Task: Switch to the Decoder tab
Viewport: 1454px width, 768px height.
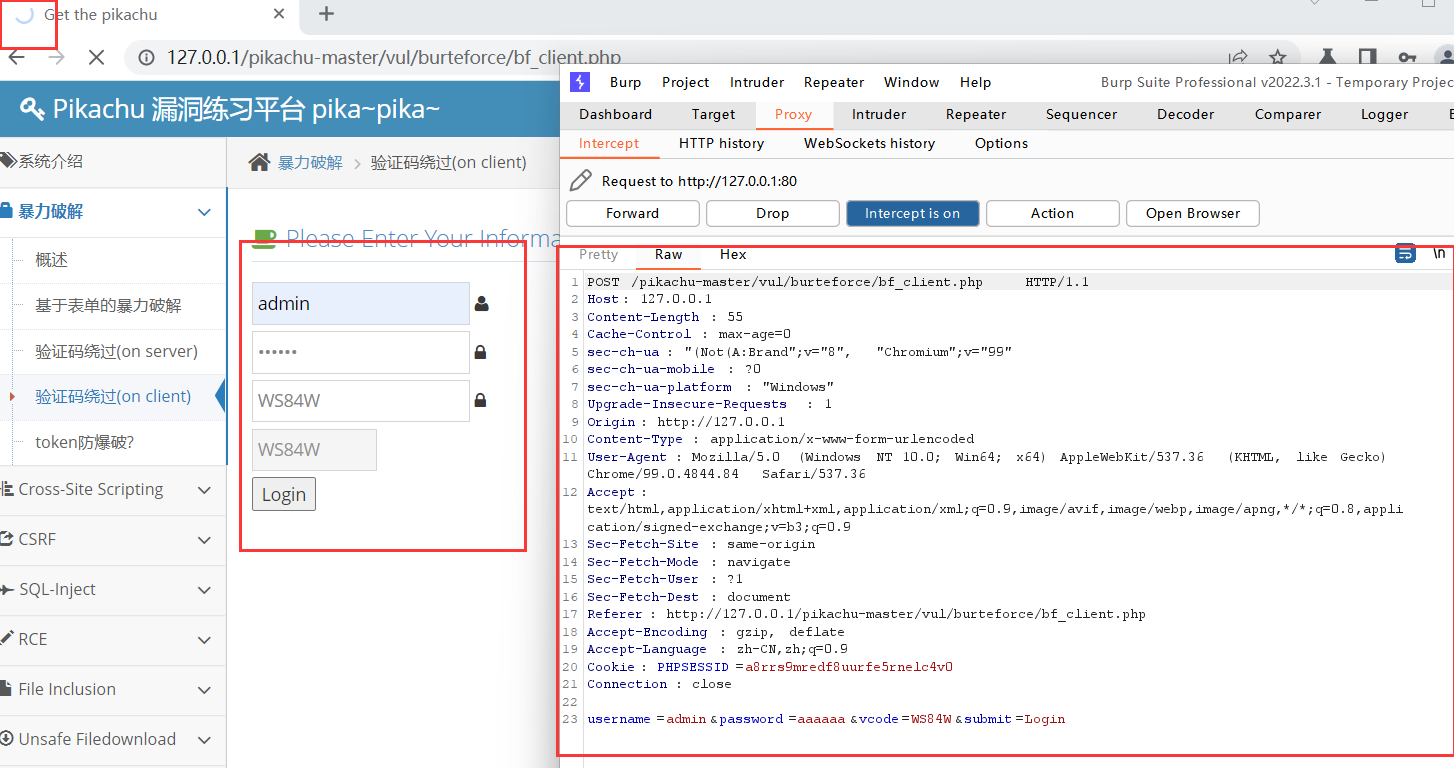Action: tap(1185, 114)
